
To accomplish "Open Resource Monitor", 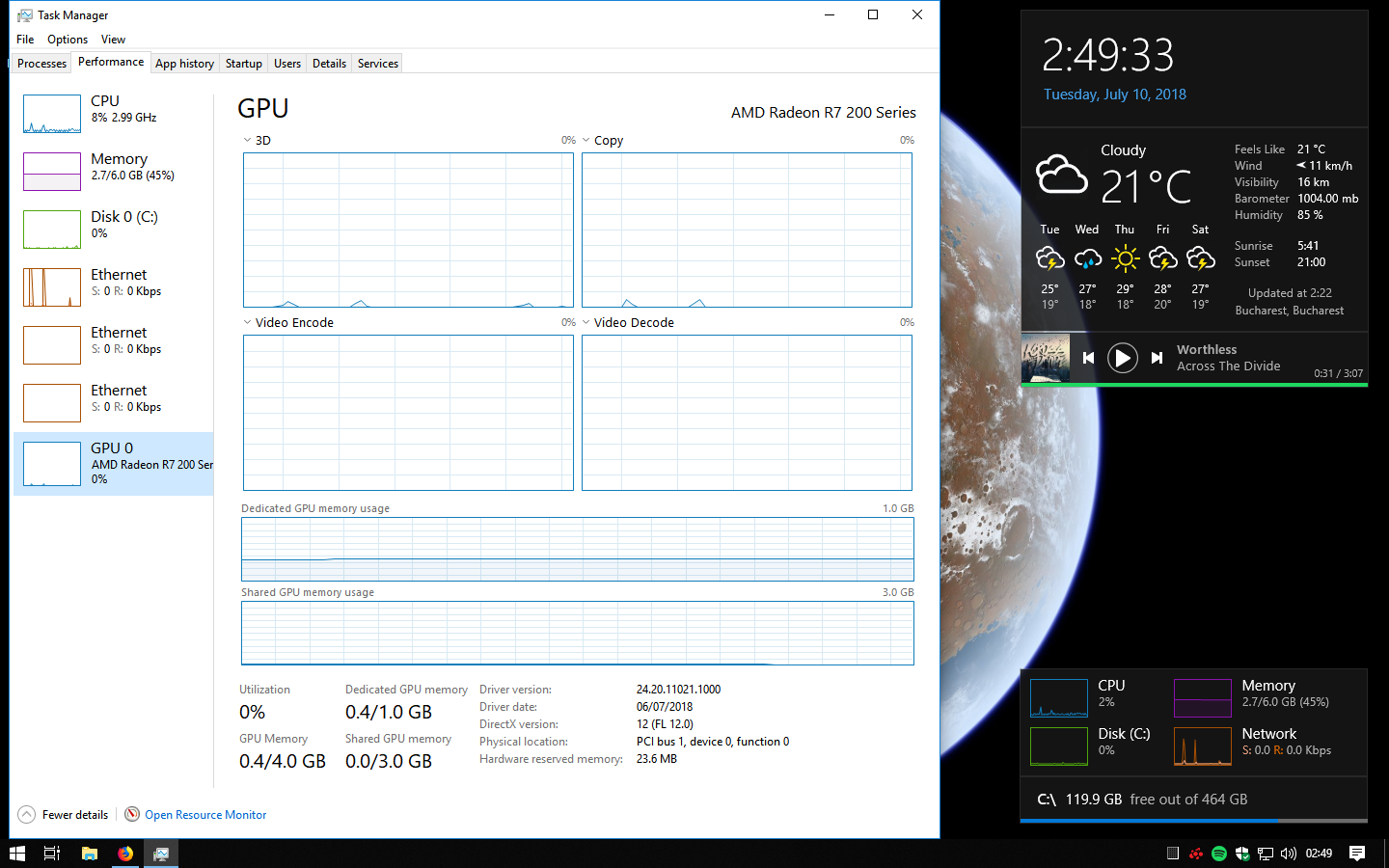I will coord(205,814).
